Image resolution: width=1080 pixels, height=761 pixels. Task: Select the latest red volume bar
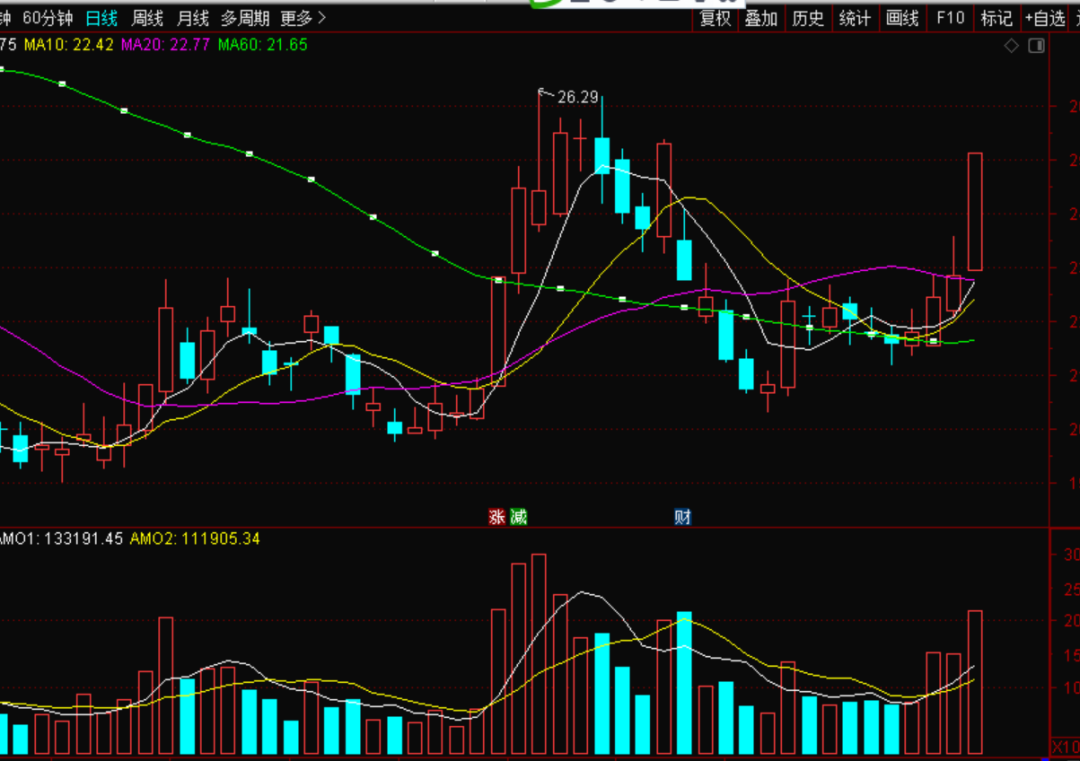pos(975,682)
